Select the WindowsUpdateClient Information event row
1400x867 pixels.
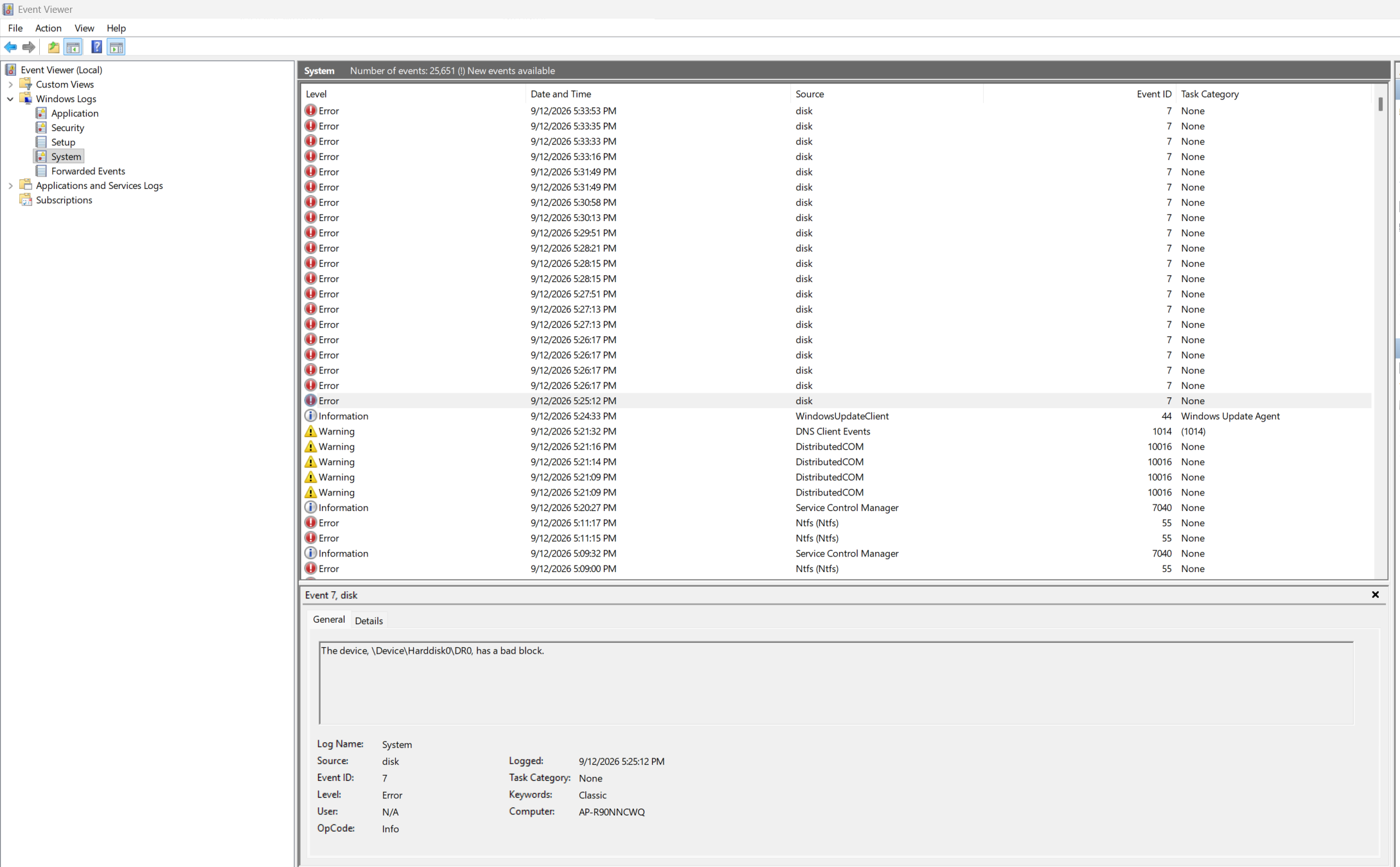coord(835,416)
